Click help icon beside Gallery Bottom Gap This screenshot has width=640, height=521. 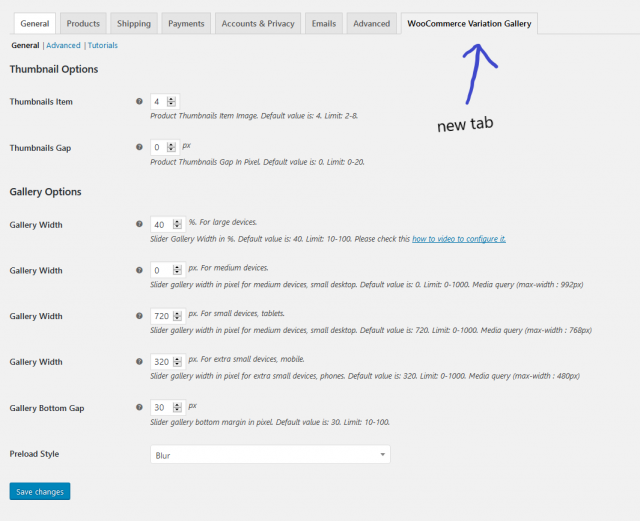tap(139, 408)
